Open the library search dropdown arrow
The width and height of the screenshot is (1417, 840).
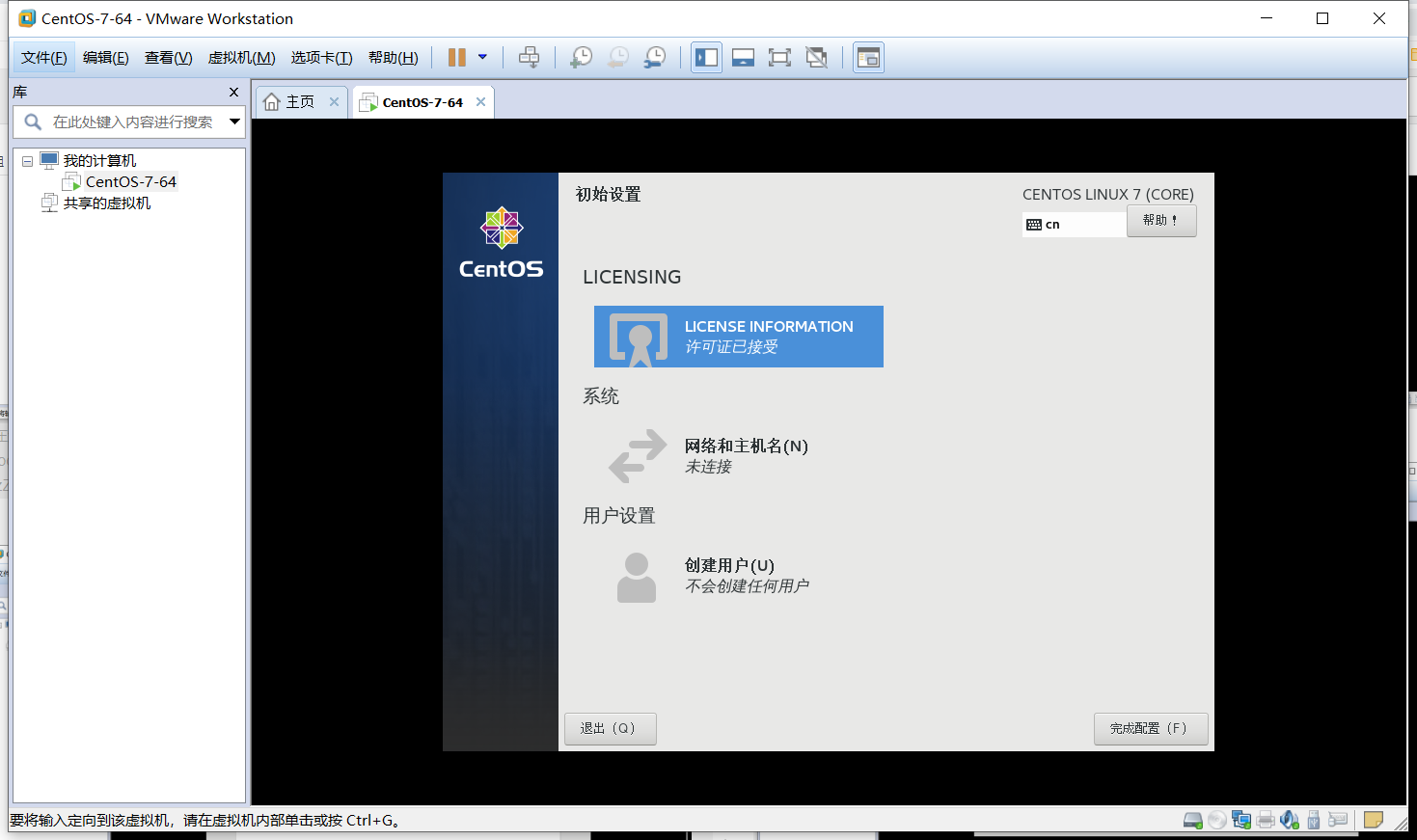tap(234, 122)
